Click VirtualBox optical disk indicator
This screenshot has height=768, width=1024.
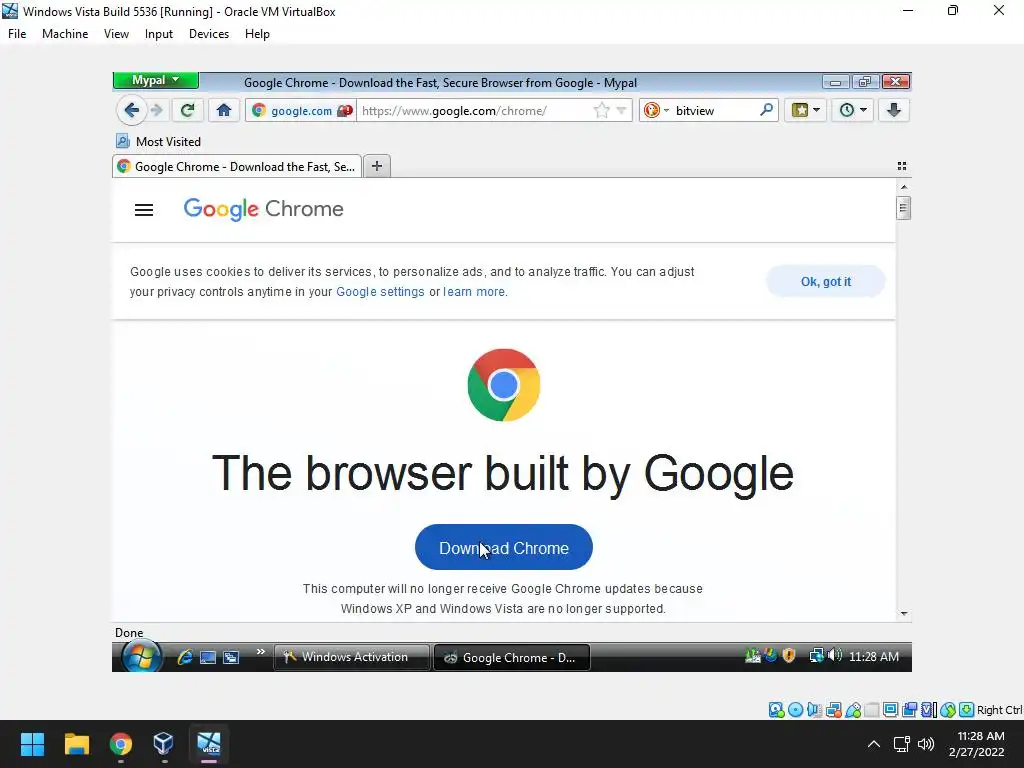(795, 710)
